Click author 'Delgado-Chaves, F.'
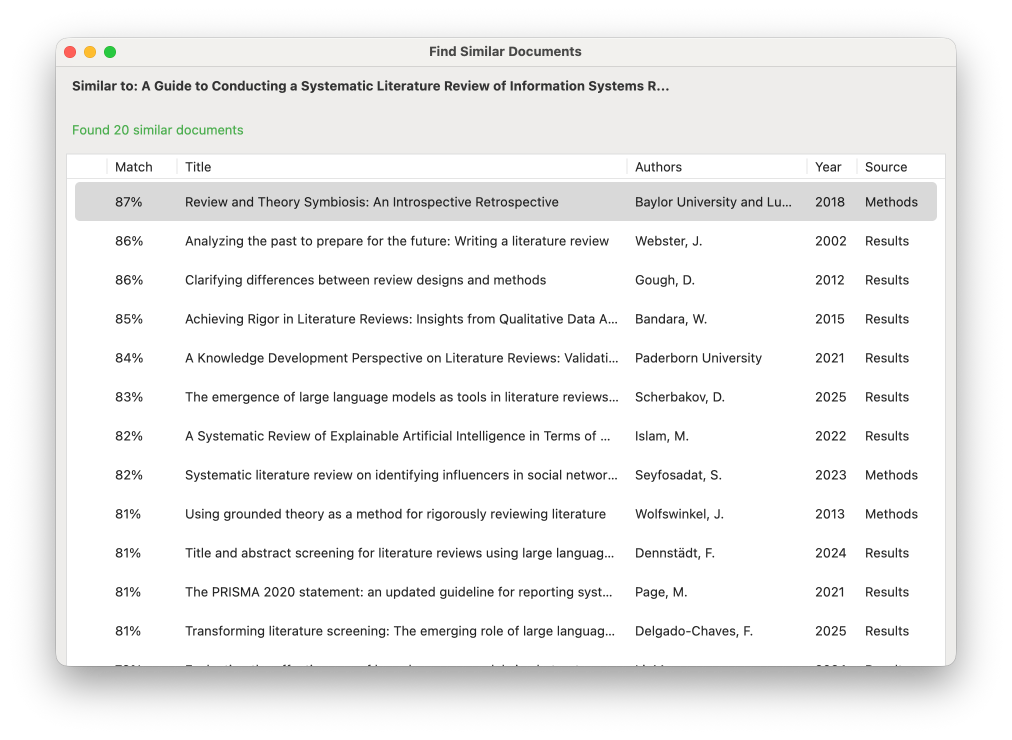 [694, 631]
